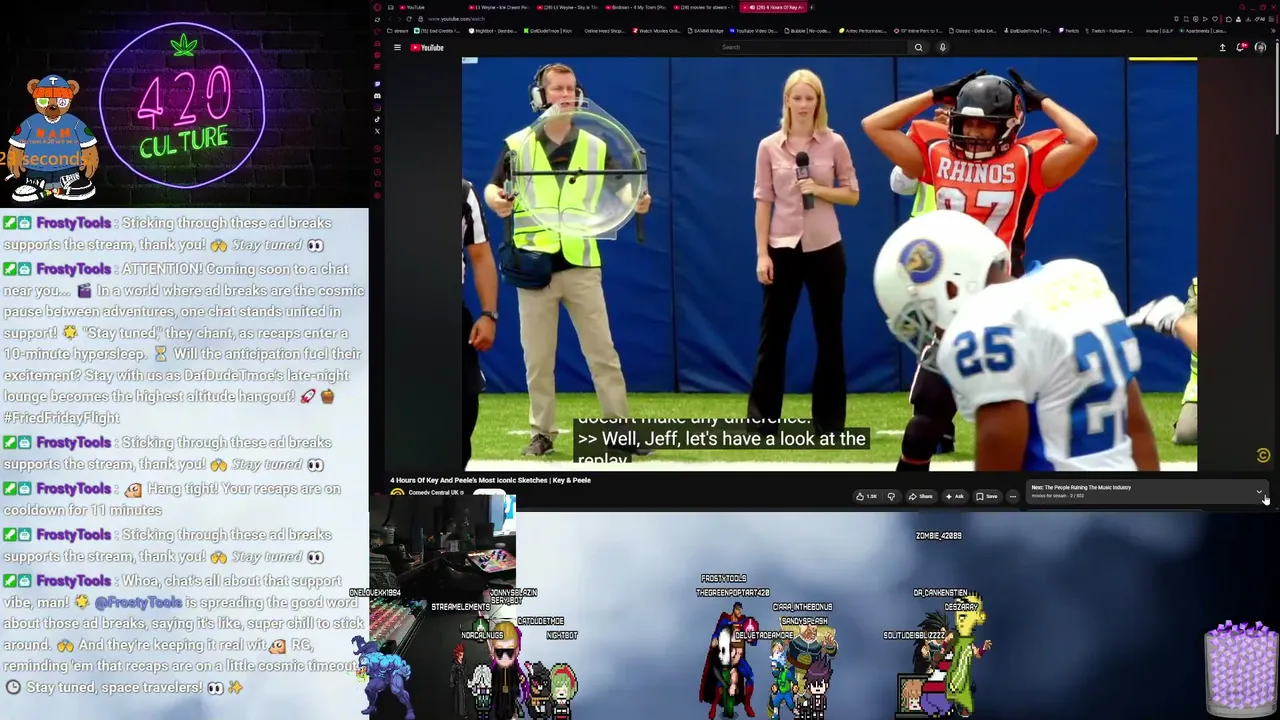This screenshot has width=1280, height=720.
Task: Share the video using Share button
Action: click(920, 496)
